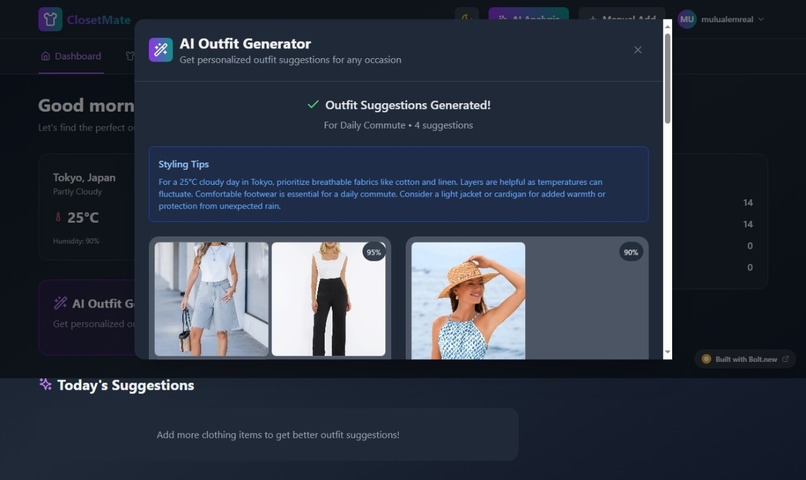
Task: Click the wand icon on AI Outfit card
Action: (60, 303)
